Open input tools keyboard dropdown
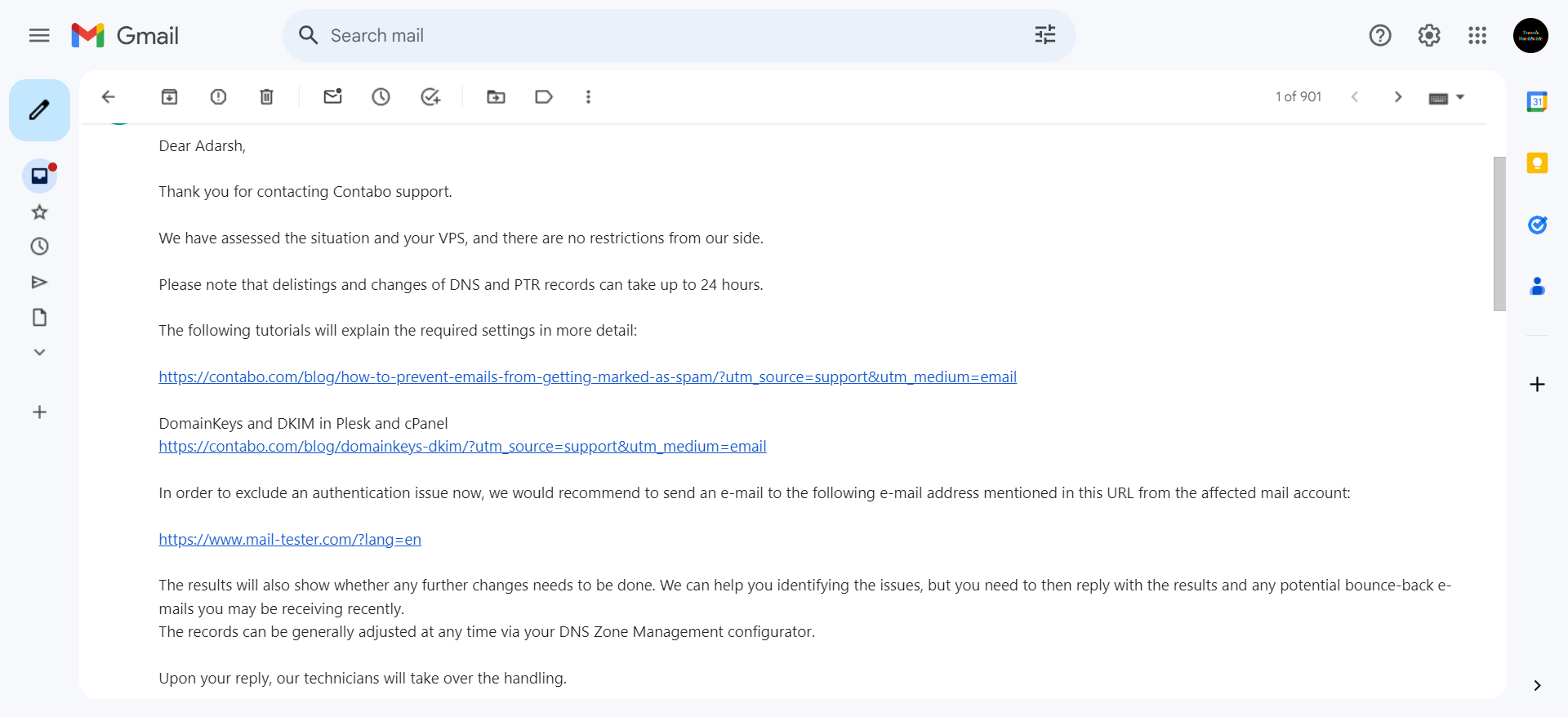This screenshot has width=1568, height=717. [1446, 98]
